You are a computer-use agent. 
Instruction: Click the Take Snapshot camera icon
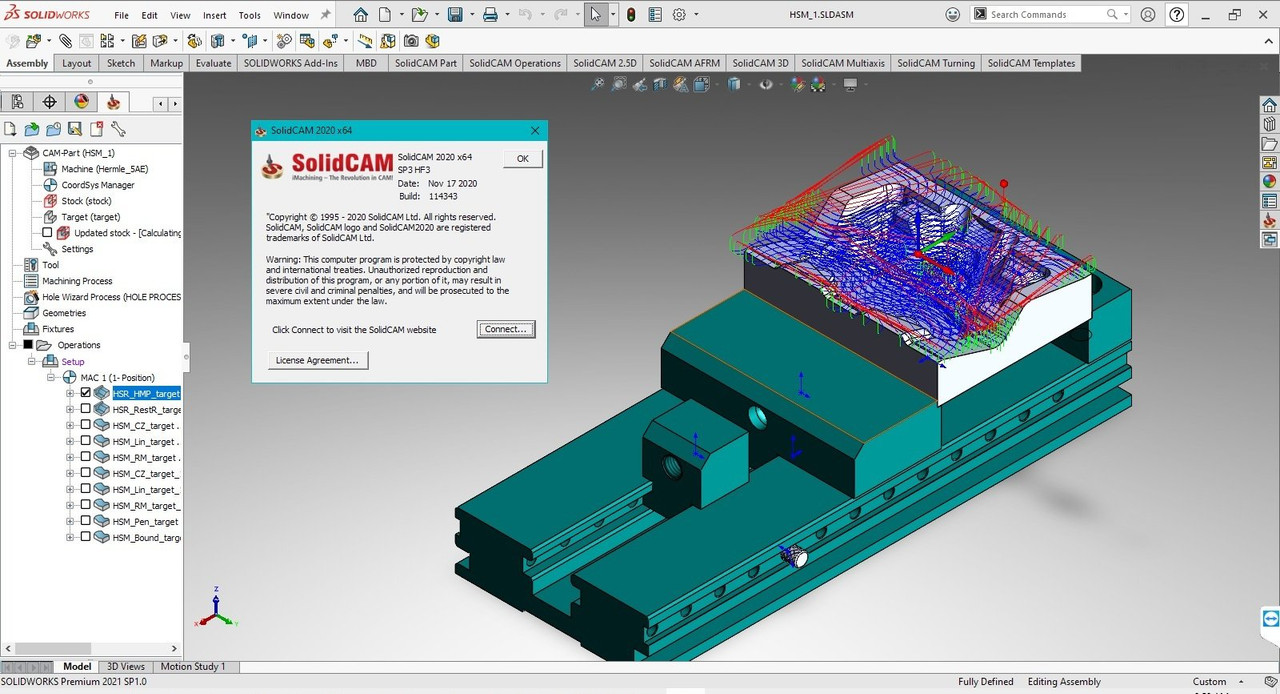(x=411, y=41)
